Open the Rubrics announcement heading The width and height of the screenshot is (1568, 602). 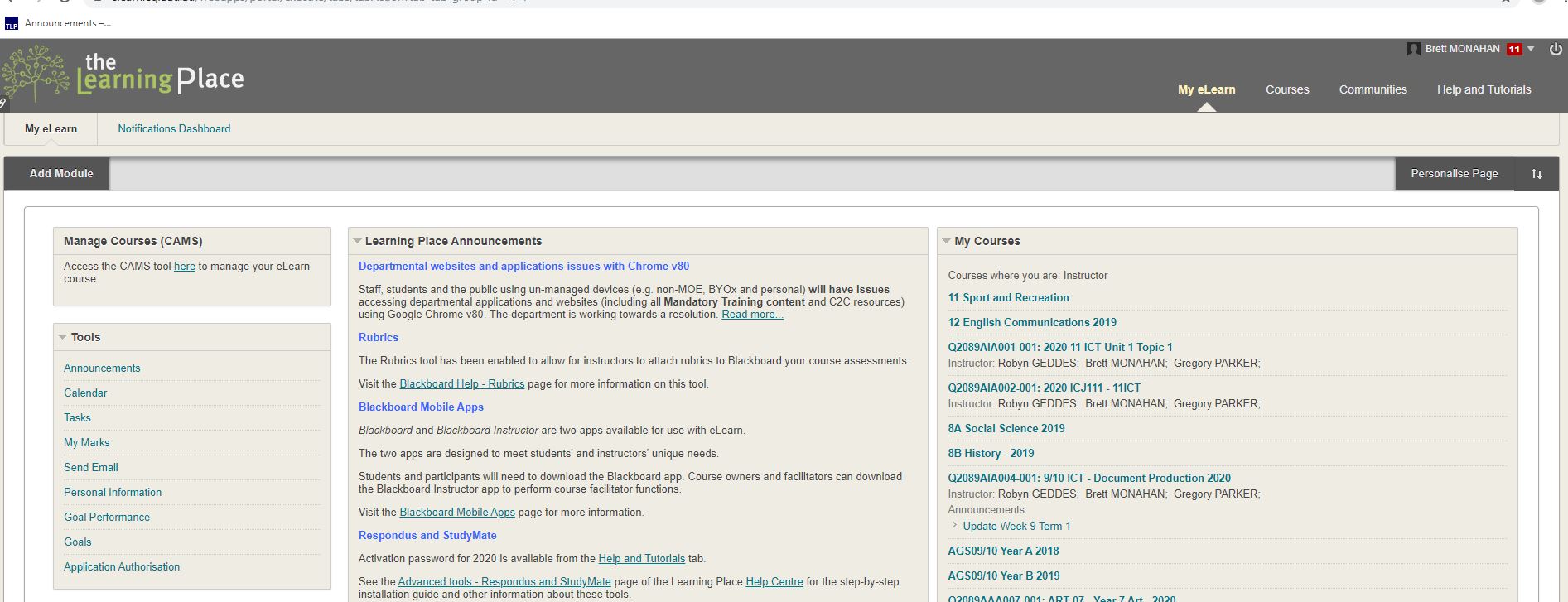point(379,338)
